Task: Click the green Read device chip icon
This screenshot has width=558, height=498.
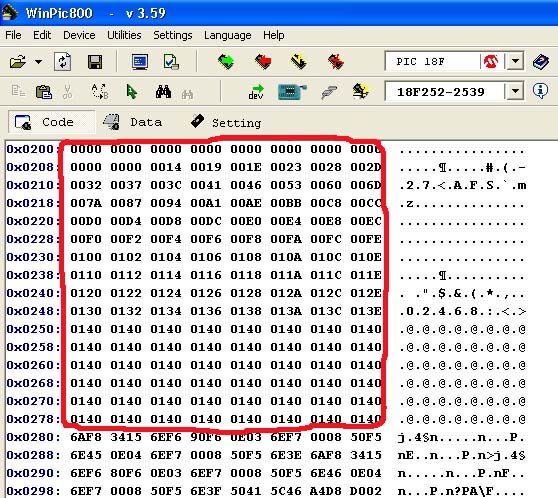Action: click(226, 62)
